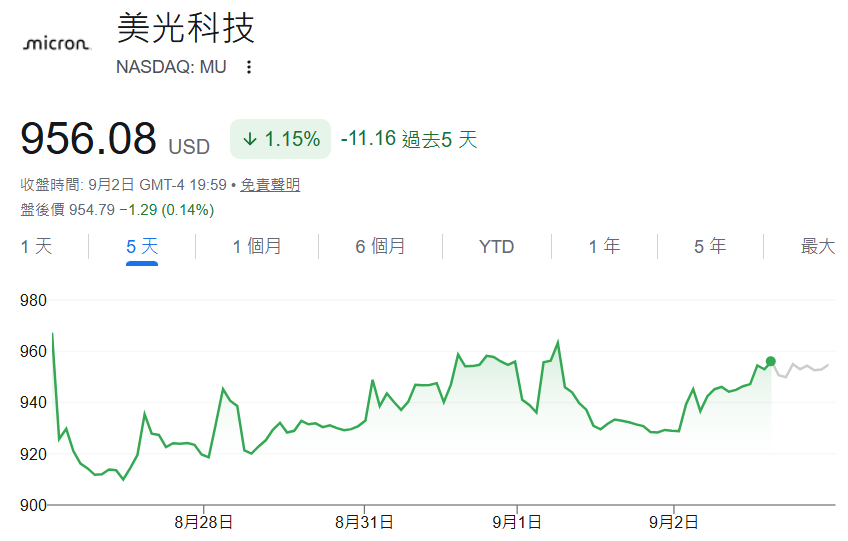The image size is (848, 541).
Task: Switch chart to 6 個月 range
Action: 380,247
